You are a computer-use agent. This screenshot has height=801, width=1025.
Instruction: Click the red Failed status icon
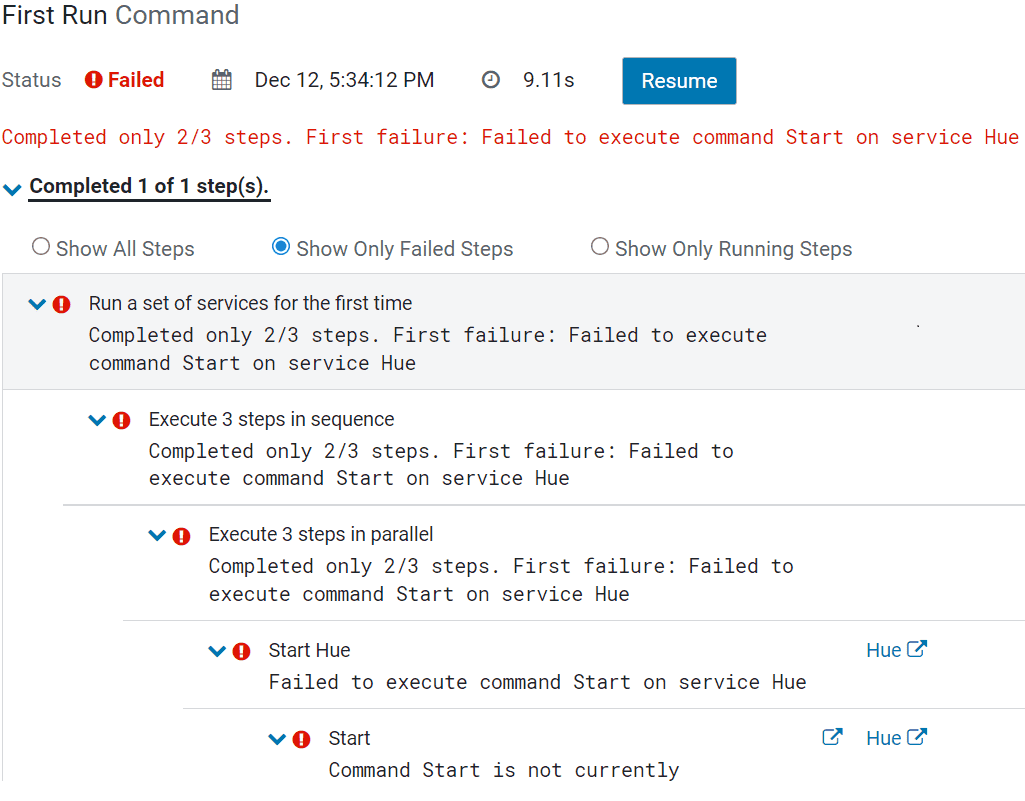click(93, 80)
